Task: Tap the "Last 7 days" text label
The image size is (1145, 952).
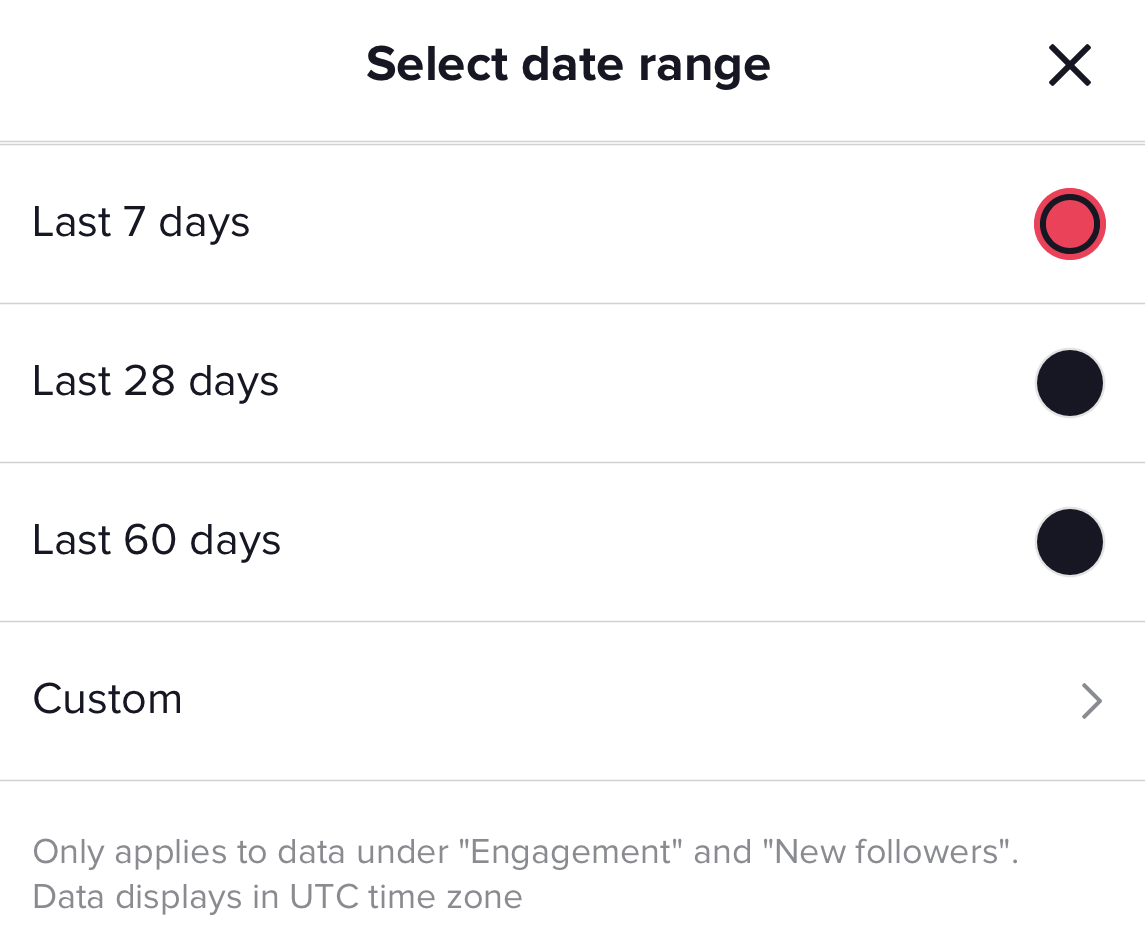Action: click(141, 222)
